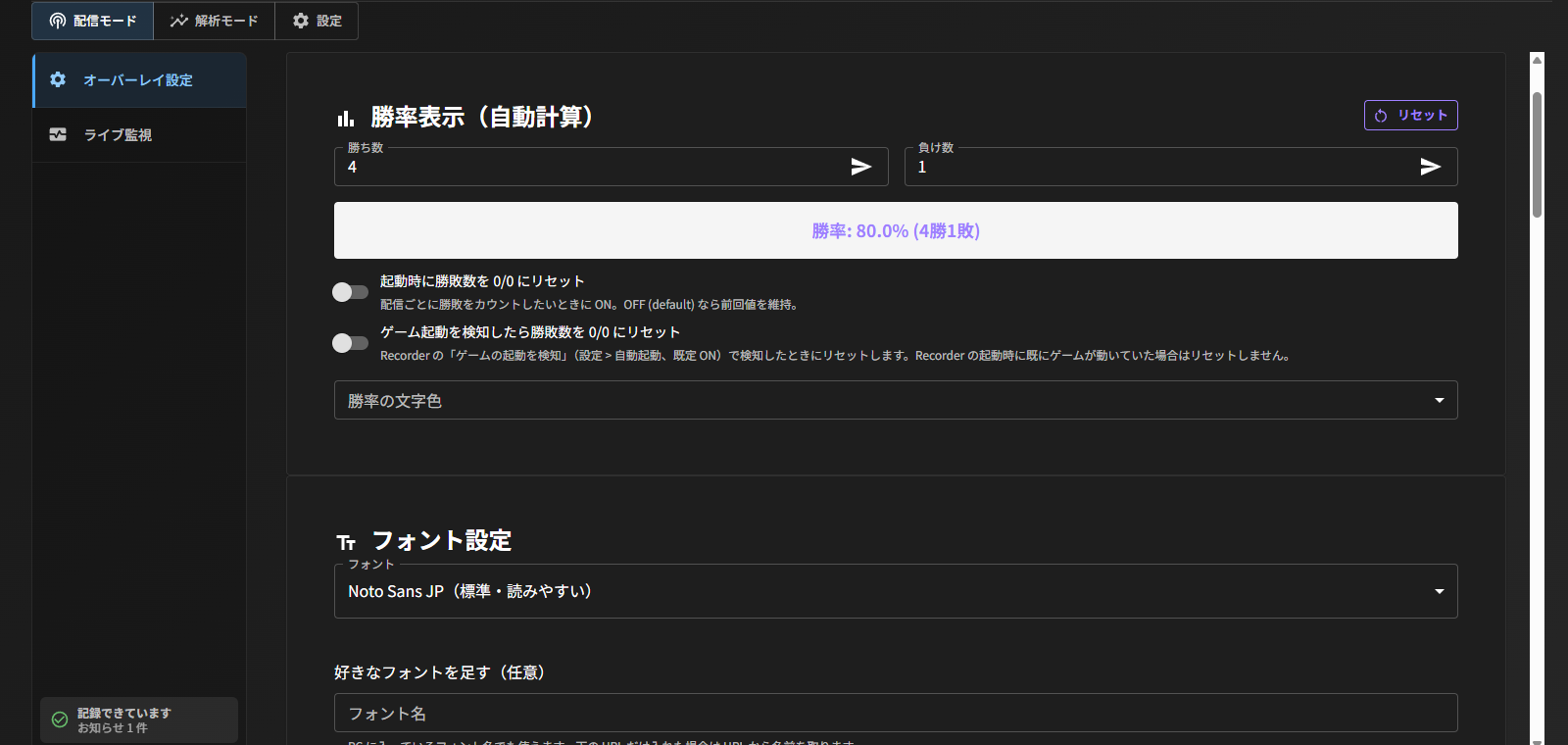Click the 勝率表示（自動計算） heading
Screen dimensions: 1568x745
(482, 118)
